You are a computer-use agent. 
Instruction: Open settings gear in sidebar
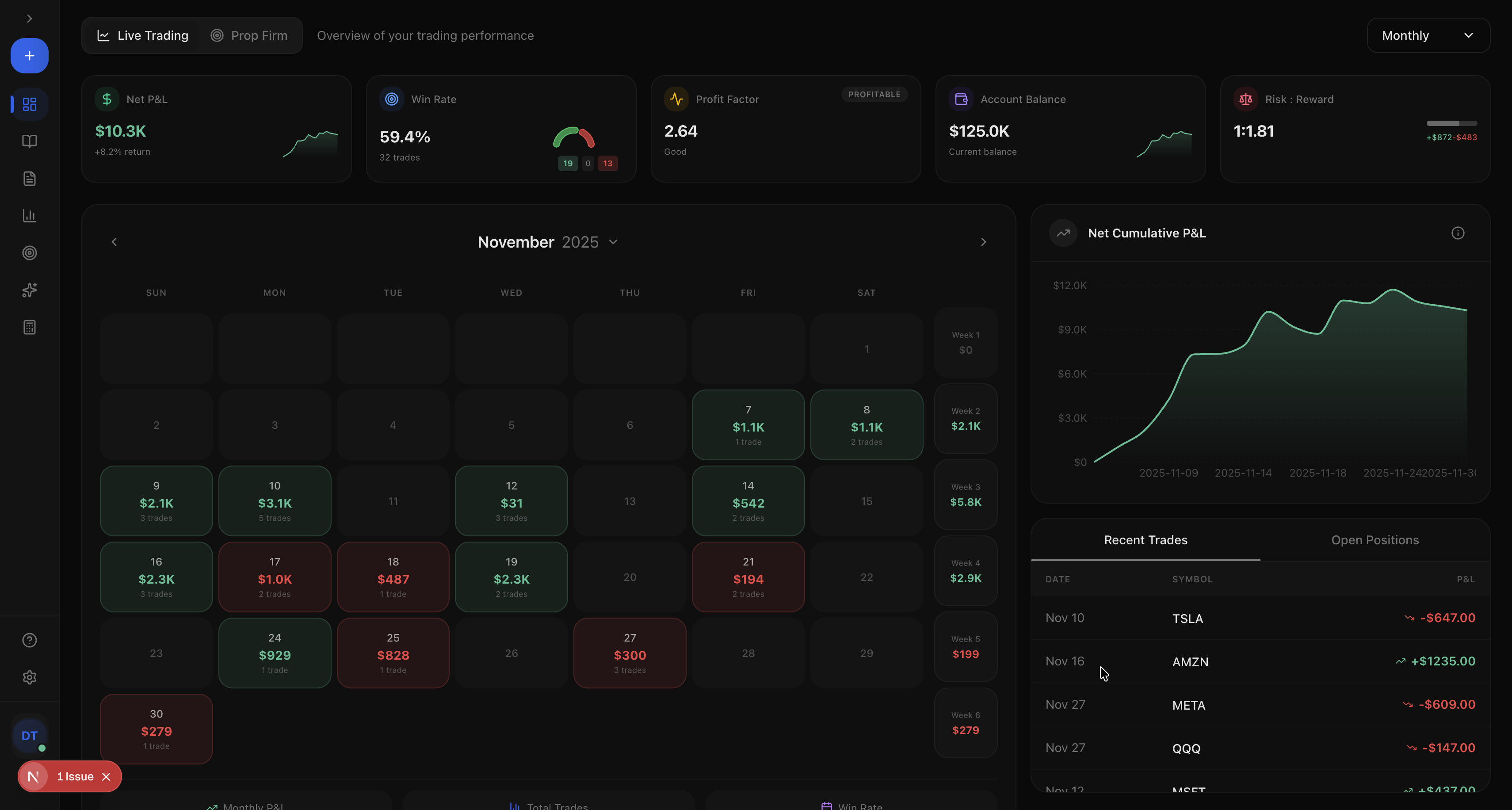click(29, 677)
